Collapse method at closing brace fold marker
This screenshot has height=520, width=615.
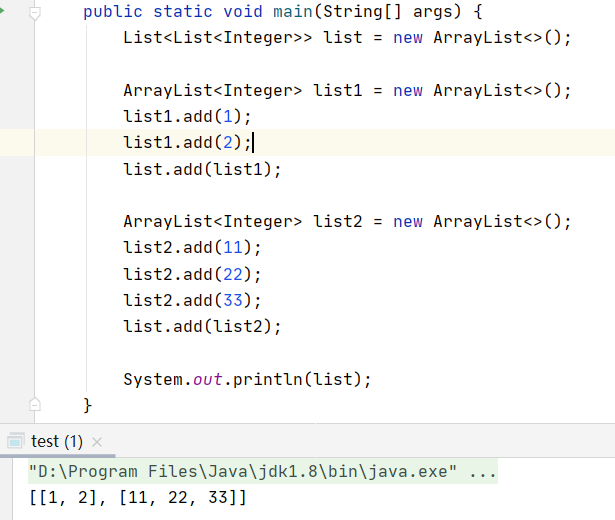35,404
